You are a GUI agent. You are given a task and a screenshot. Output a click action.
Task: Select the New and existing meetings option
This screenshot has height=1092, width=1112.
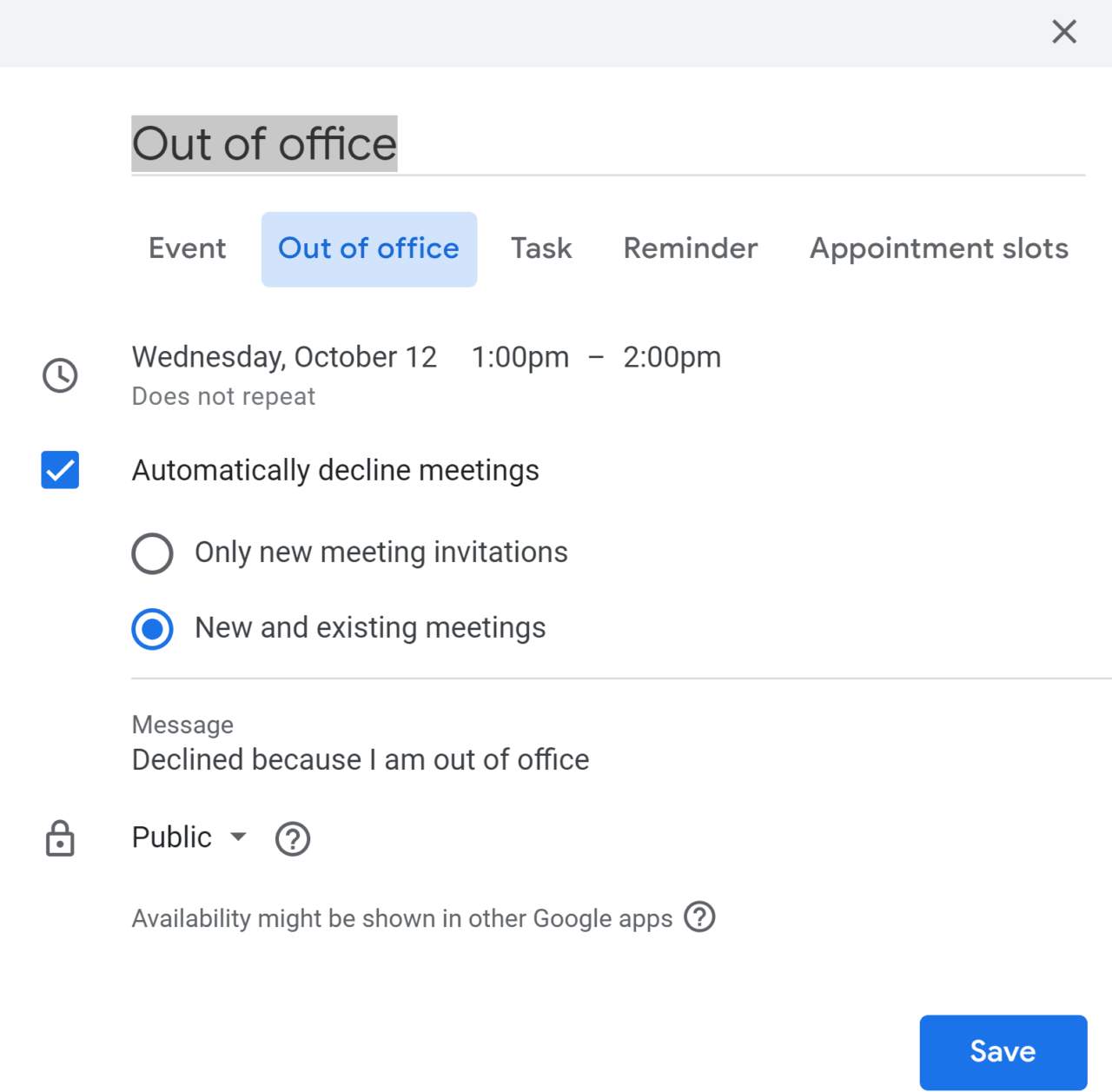click(x=152, y=628)
